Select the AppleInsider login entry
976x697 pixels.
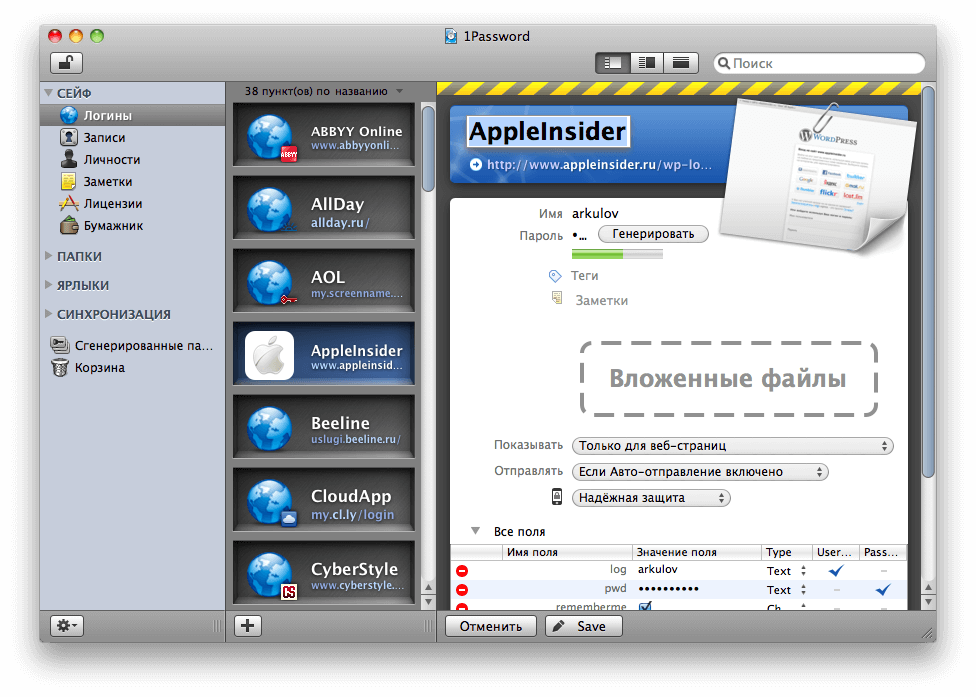(x=324, y=354)
